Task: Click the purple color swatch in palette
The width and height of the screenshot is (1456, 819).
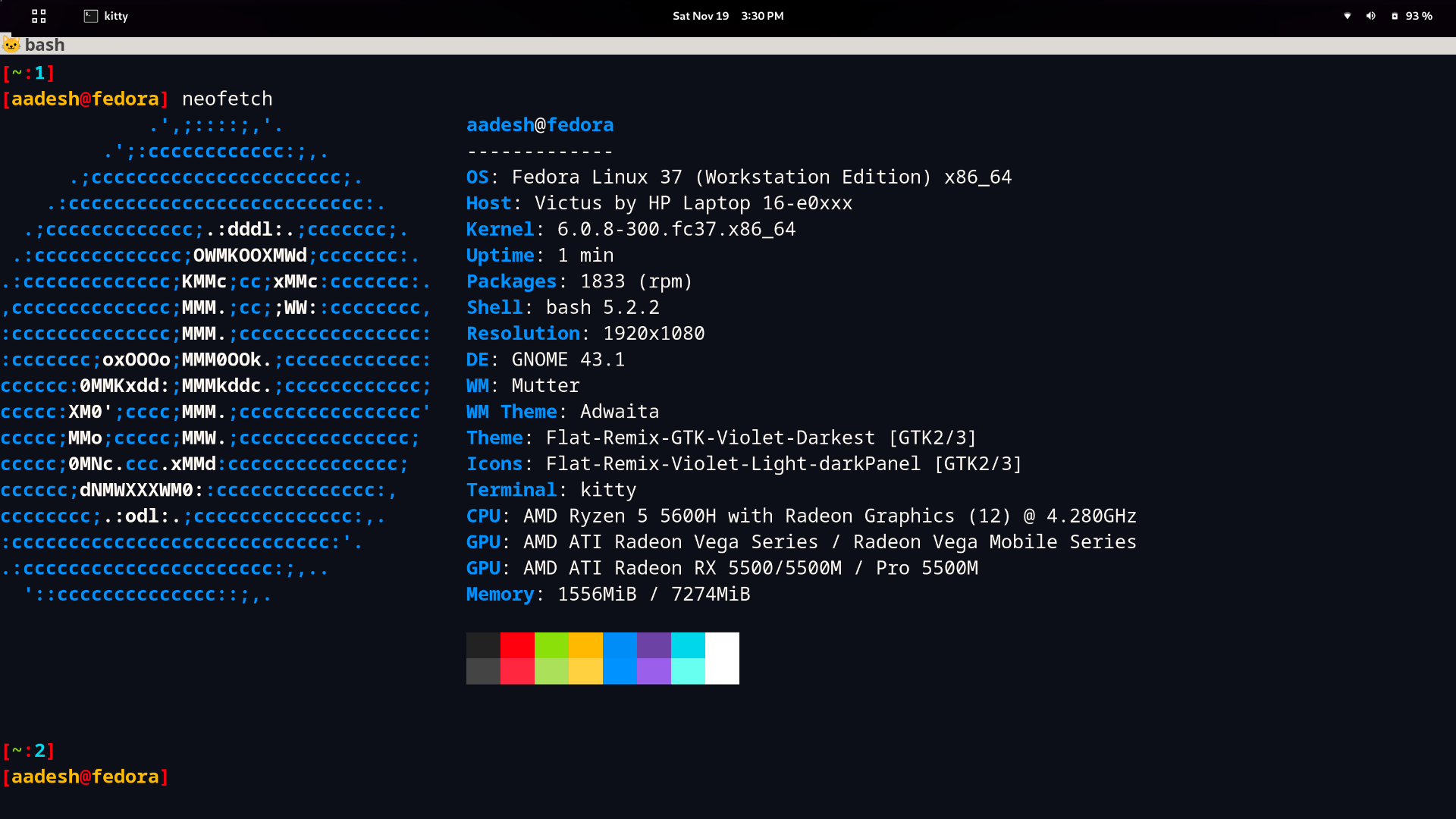Action: tap(654, 645)
